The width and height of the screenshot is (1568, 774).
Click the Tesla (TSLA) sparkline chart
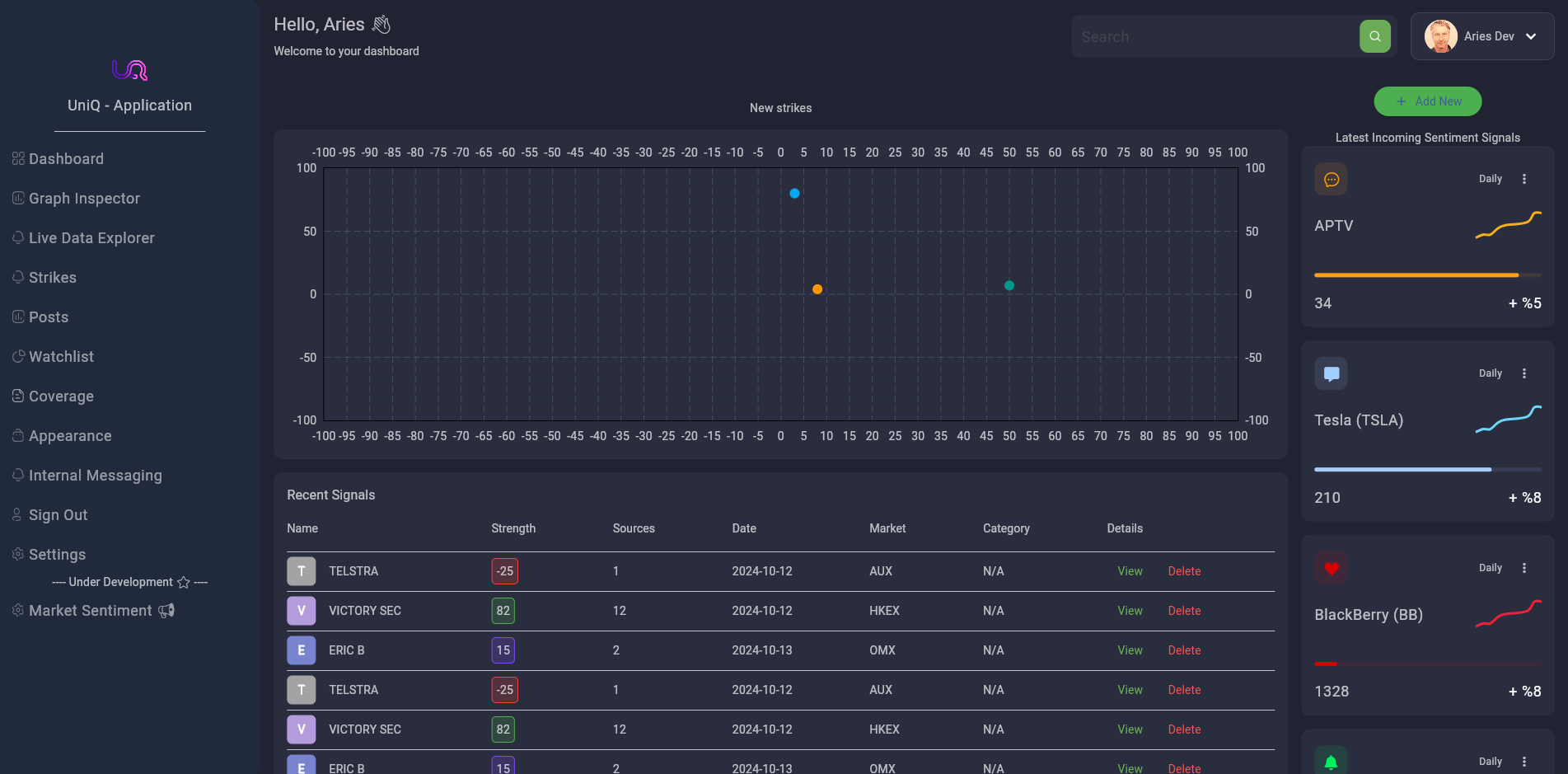1509,419
